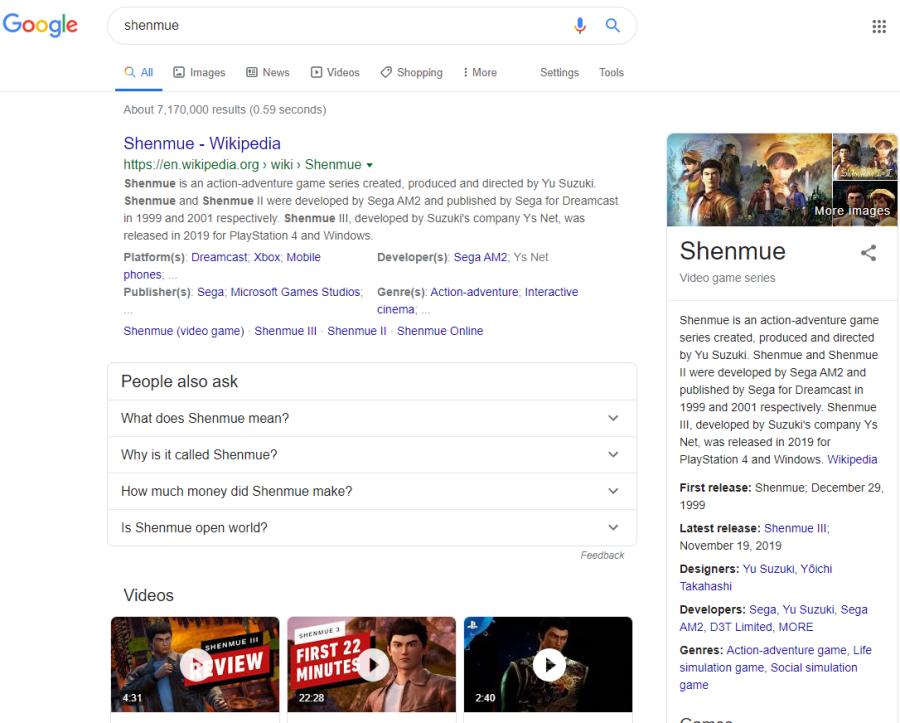Click More images in knowledge panel
The image size is (900, 723).
(852, 211)
